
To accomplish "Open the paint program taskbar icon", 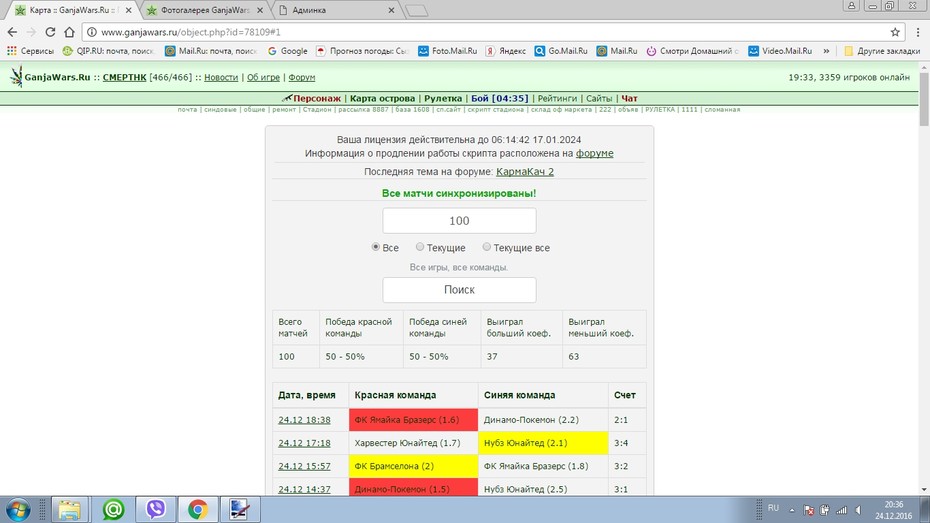I will coord(240,509).
